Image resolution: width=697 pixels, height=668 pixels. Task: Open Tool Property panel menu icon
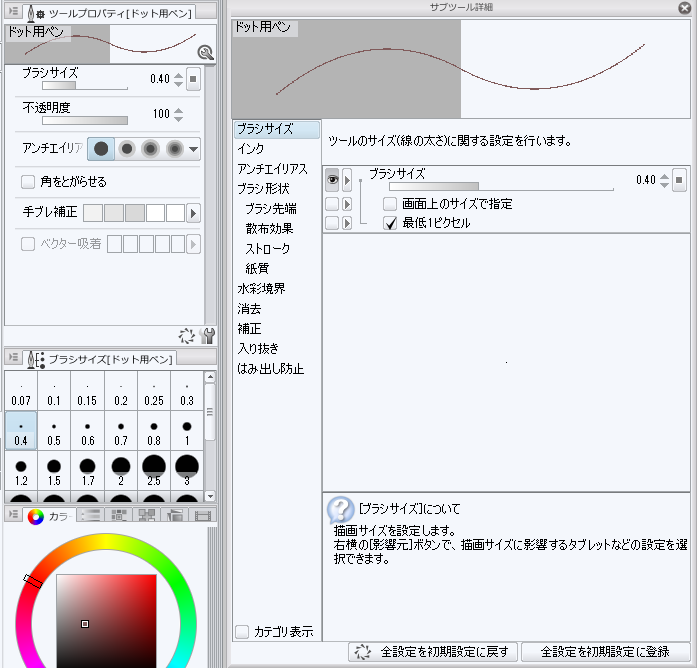10,11
